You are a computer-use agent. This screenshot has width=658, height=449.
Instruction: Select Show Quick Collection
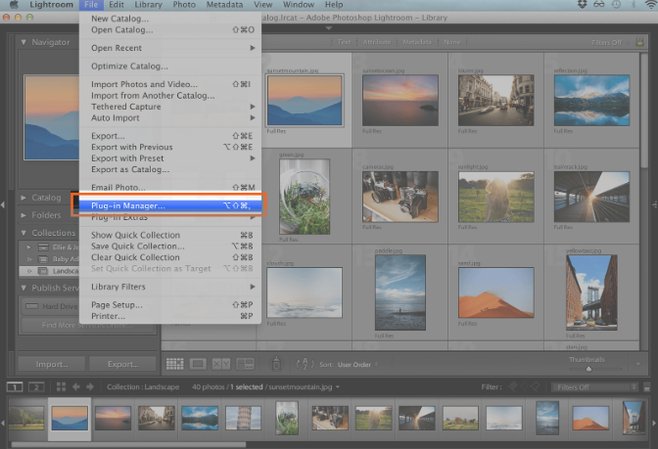170,235
